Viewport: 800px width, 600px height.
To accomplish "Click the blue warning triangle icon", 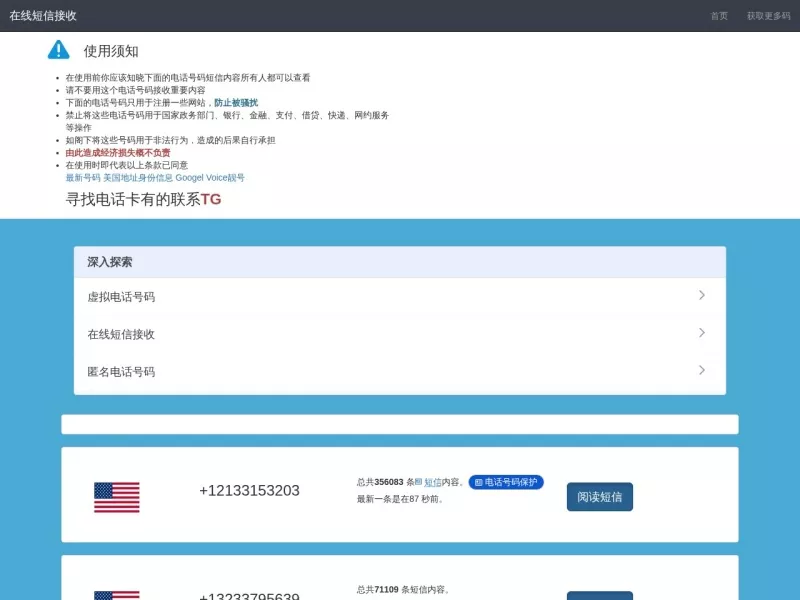I will [x=58, y=50].
